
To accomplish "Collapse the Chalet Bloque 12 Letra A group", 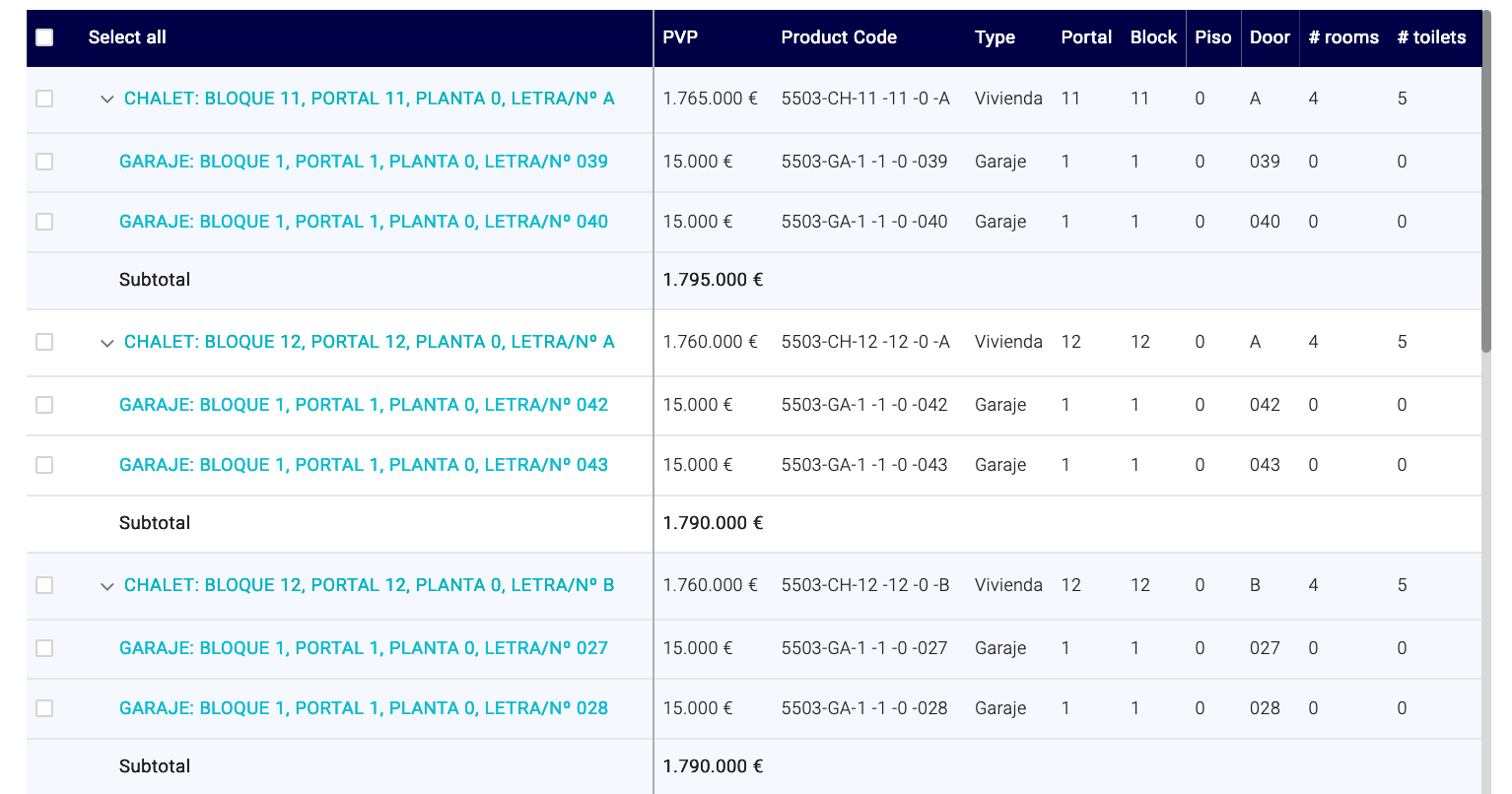I will point(107,343).
